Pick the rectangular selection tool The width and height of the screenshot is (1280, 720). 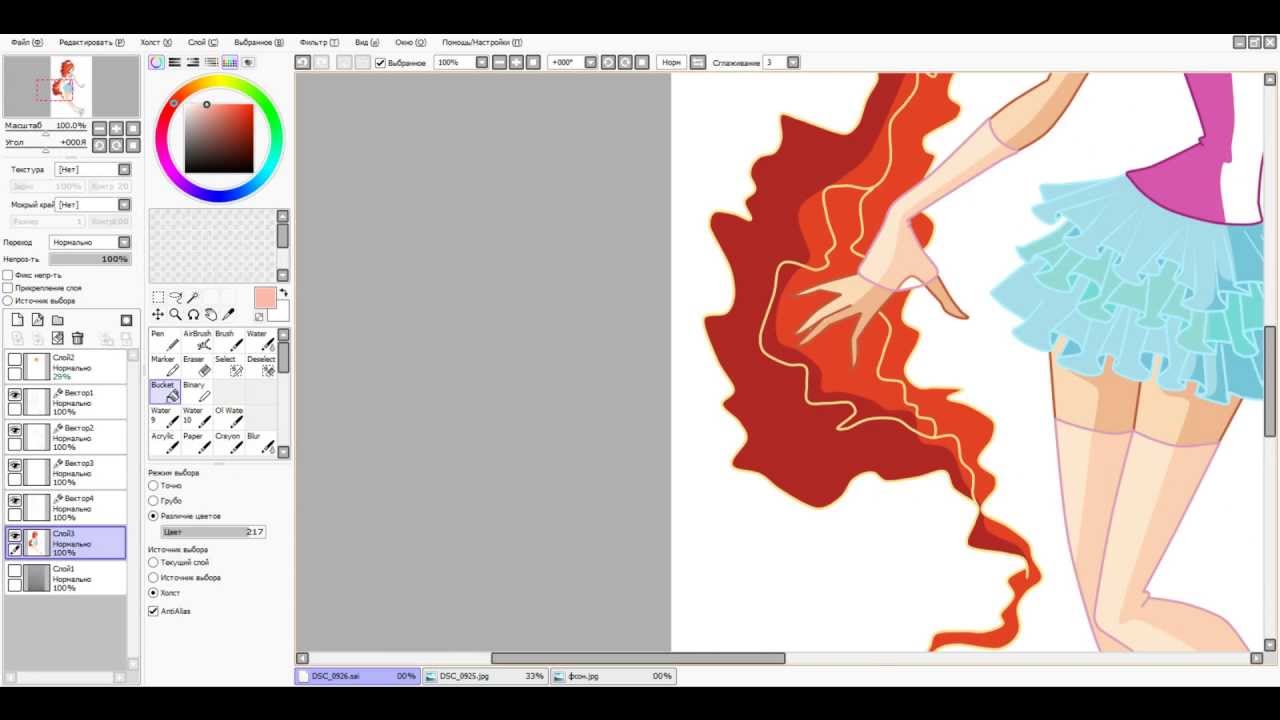158,297
